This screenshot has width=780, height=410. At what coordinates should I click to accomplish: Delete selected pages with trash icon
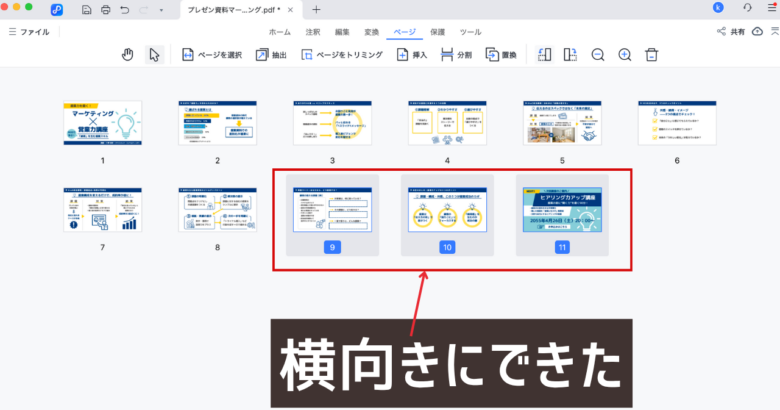tap(651, 55)
